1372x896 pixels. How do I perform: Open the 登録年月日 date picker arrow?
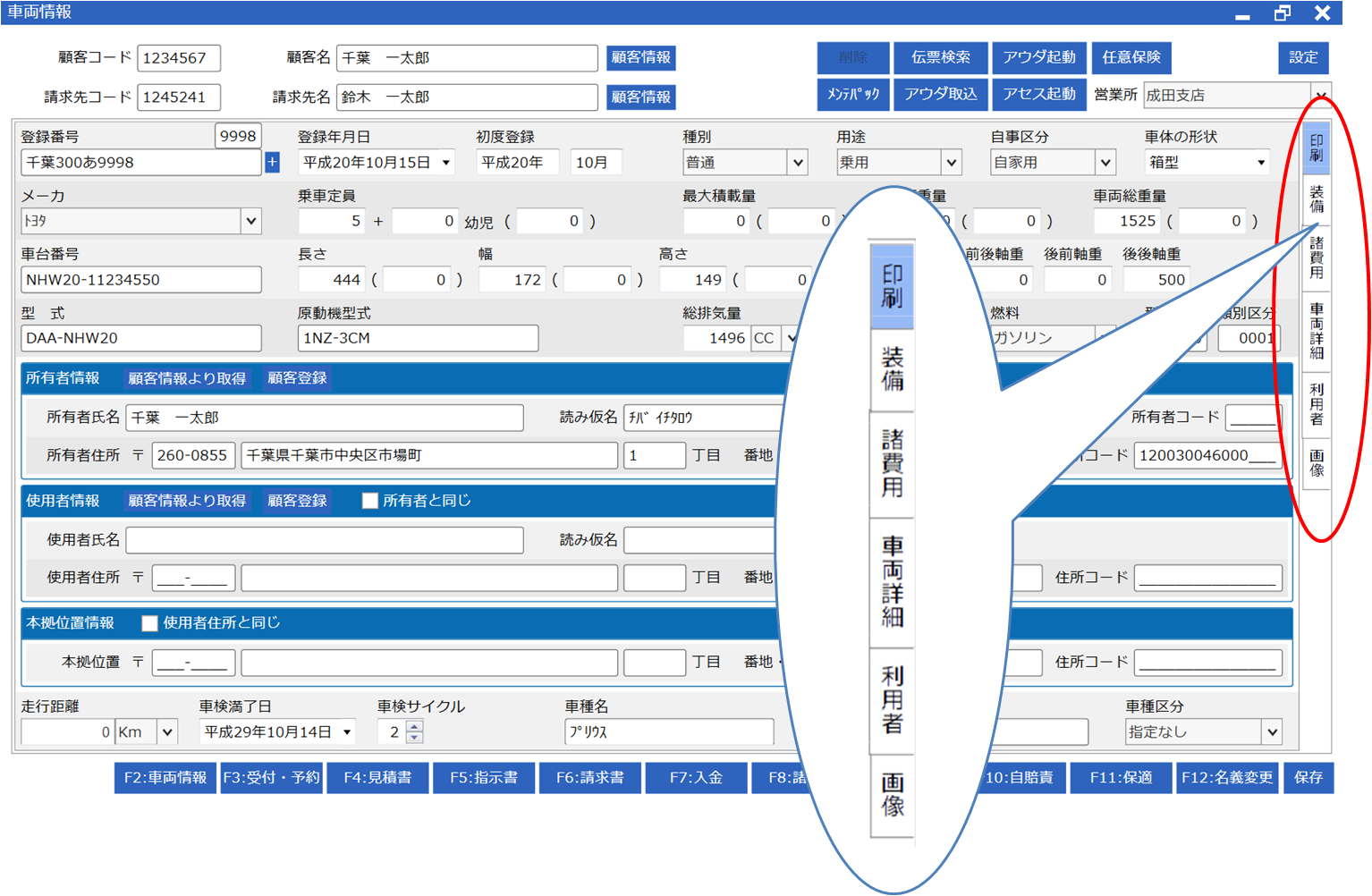(x=445, y=163)
